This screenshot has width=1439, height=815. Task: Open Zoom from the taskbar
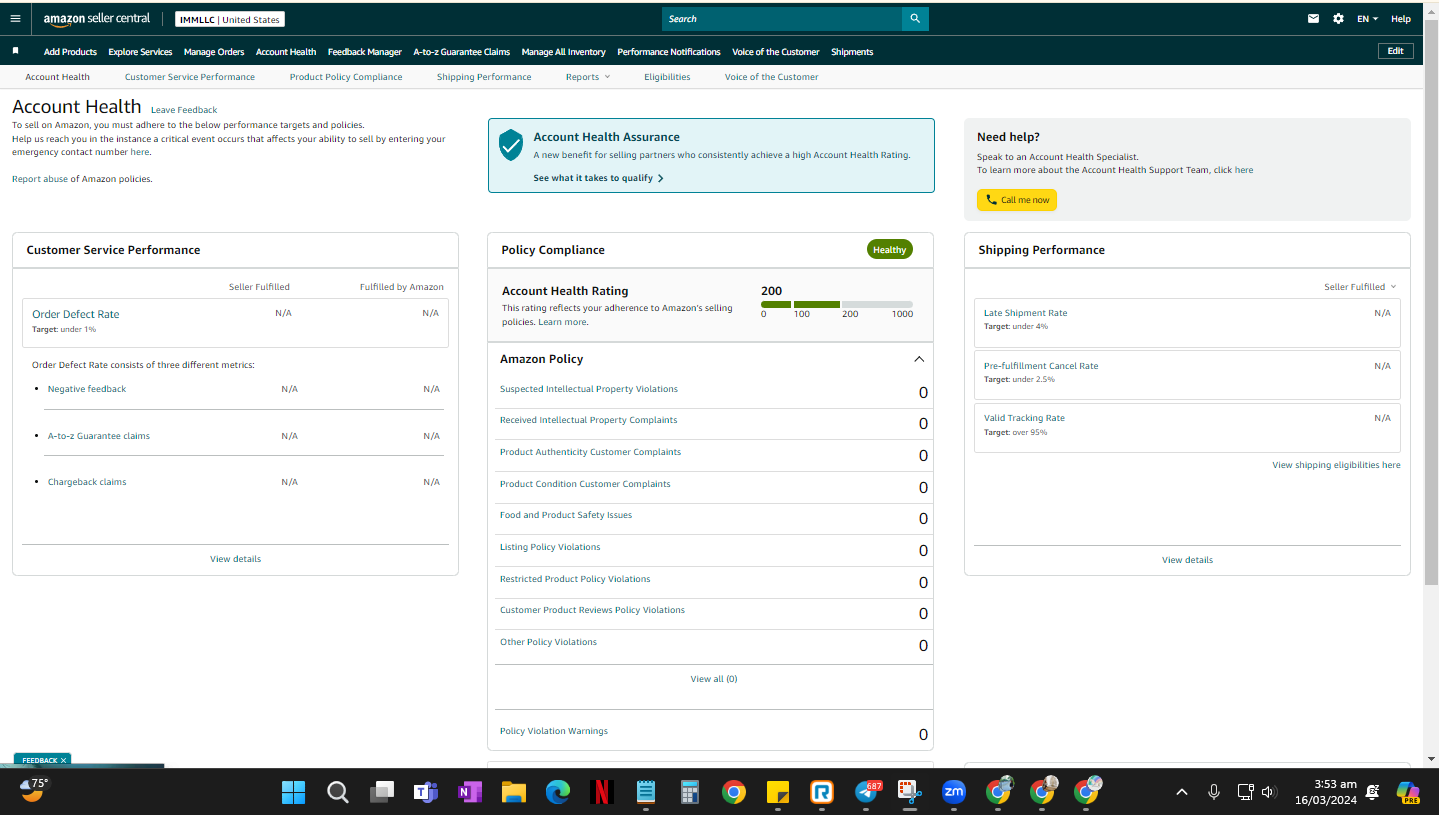coord(954,793)
